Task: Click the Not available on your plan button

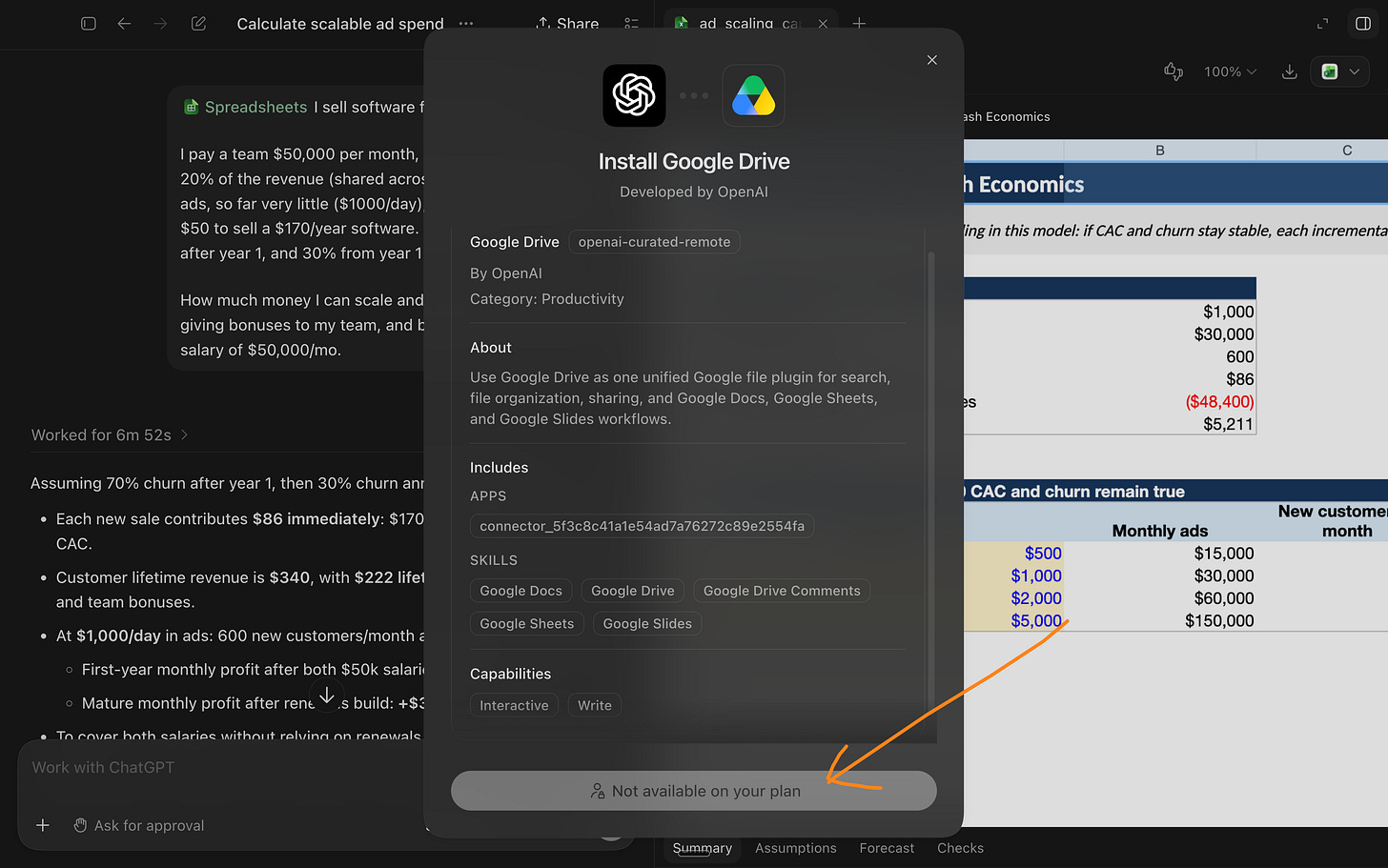Action: (x=694, y=791)
